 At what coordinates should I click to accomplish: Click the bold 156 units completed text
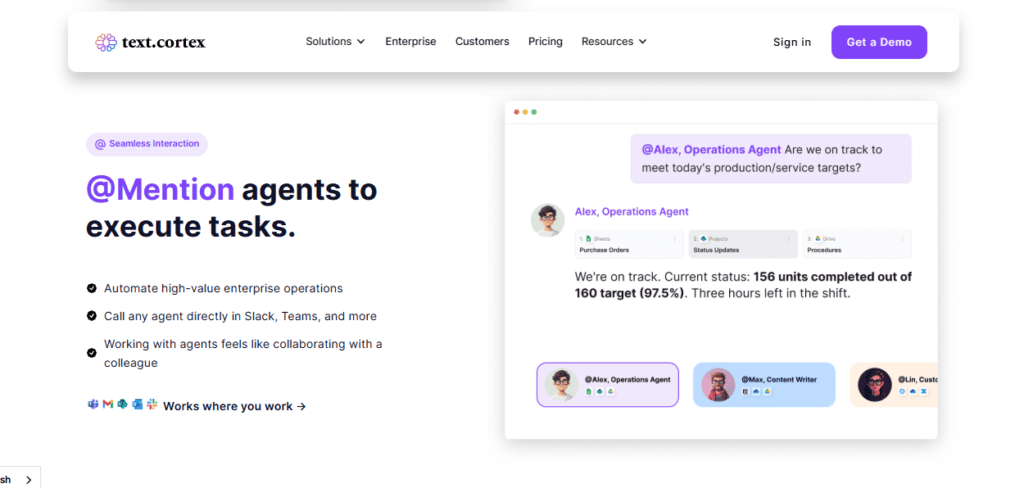click(743, 285)
